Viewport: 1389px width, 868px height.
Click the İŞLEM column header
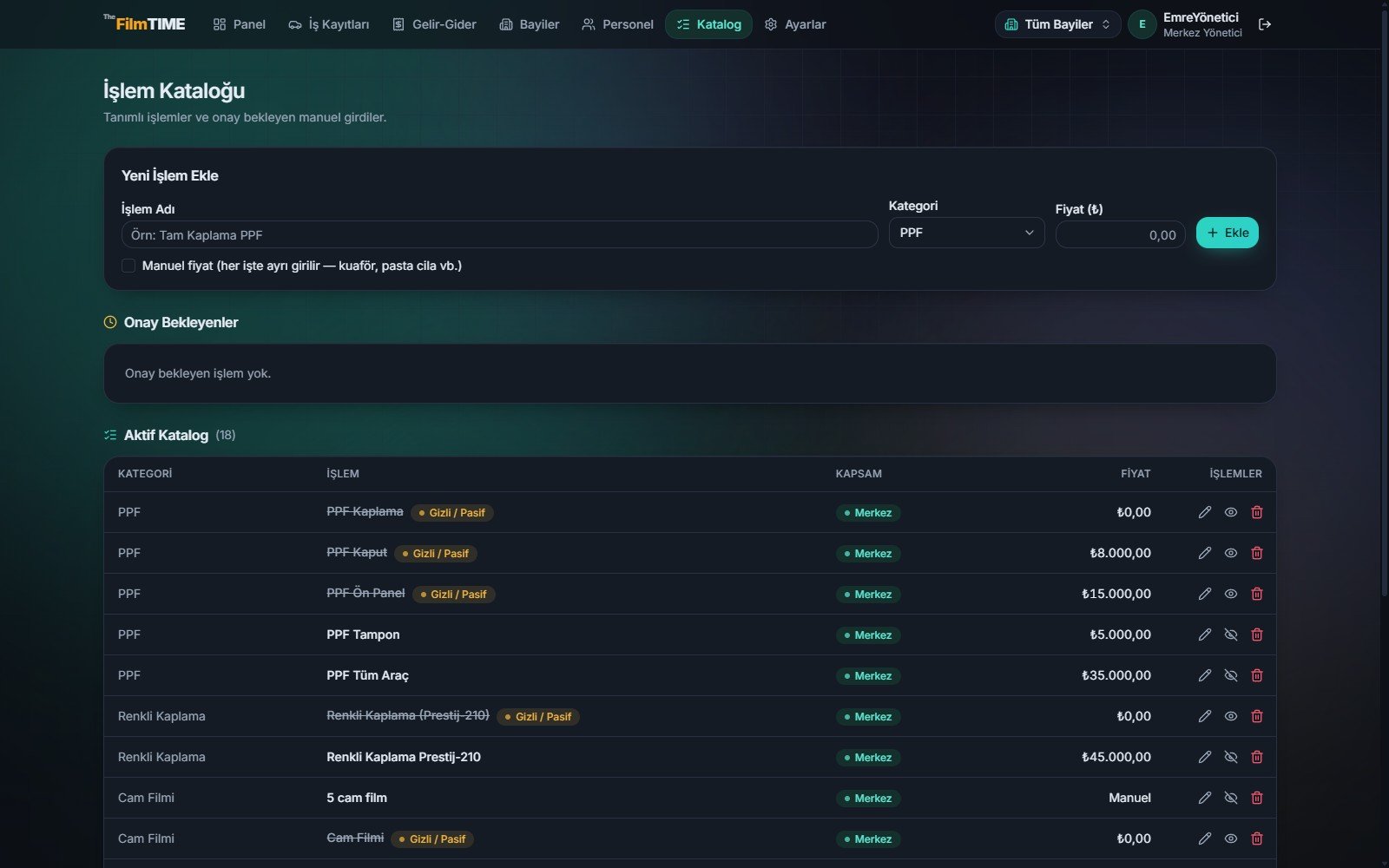pos(343,474)
